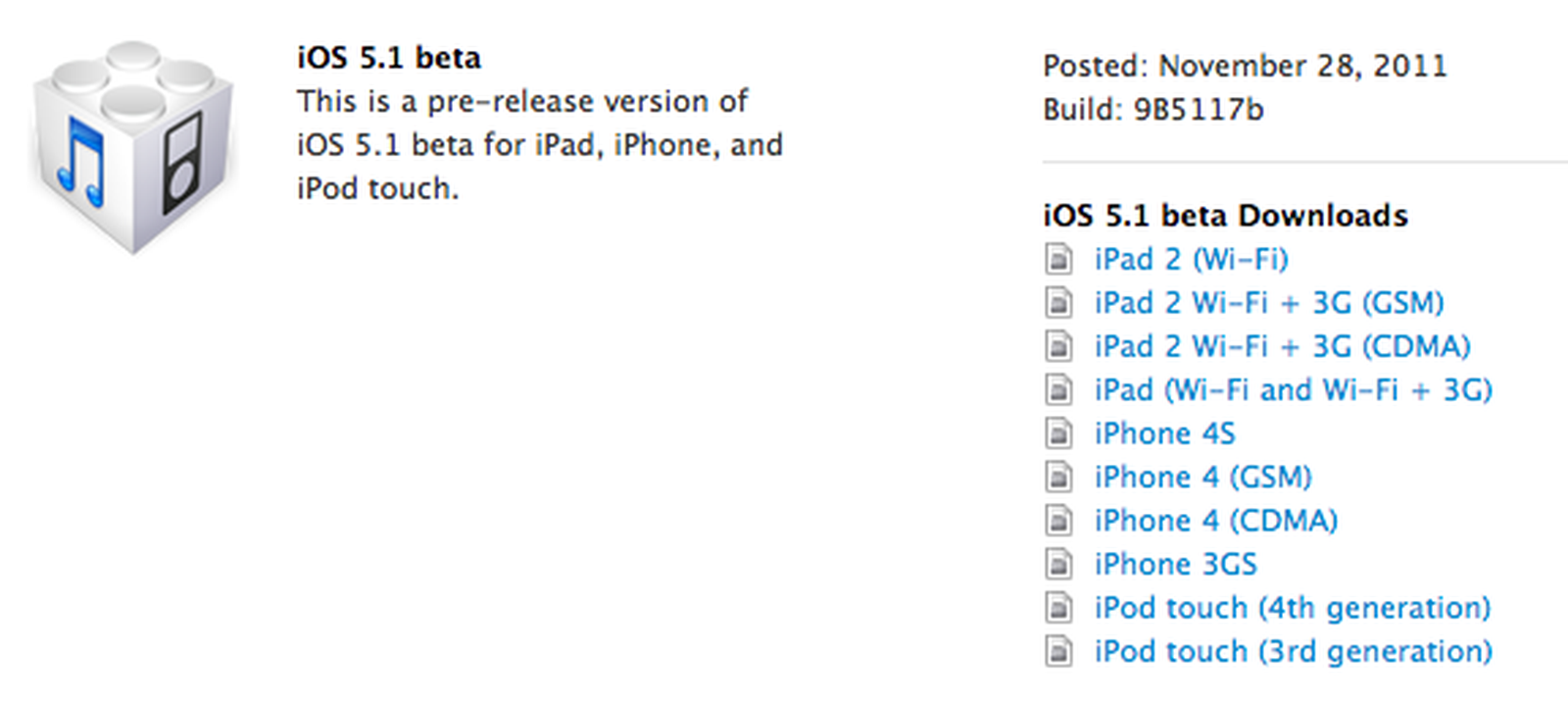Image resolution: width=1568 pixels, height=708 pixels.
Task: Click the file icon beside iPod touch (3rd generation)
Action: point(1060,651)
